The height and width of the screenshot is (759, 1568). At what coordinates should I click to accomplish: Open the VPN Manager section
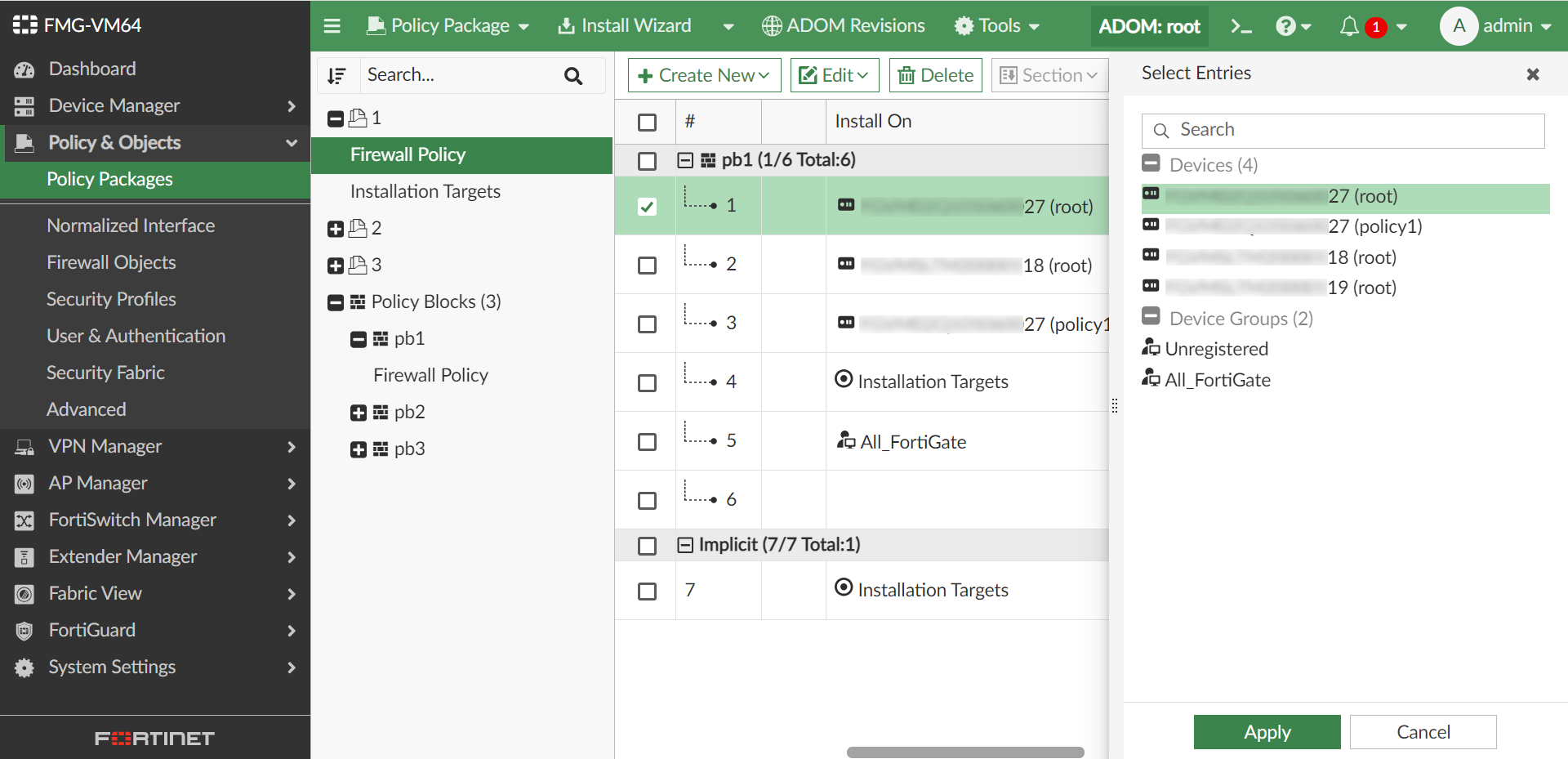[105, 446]
